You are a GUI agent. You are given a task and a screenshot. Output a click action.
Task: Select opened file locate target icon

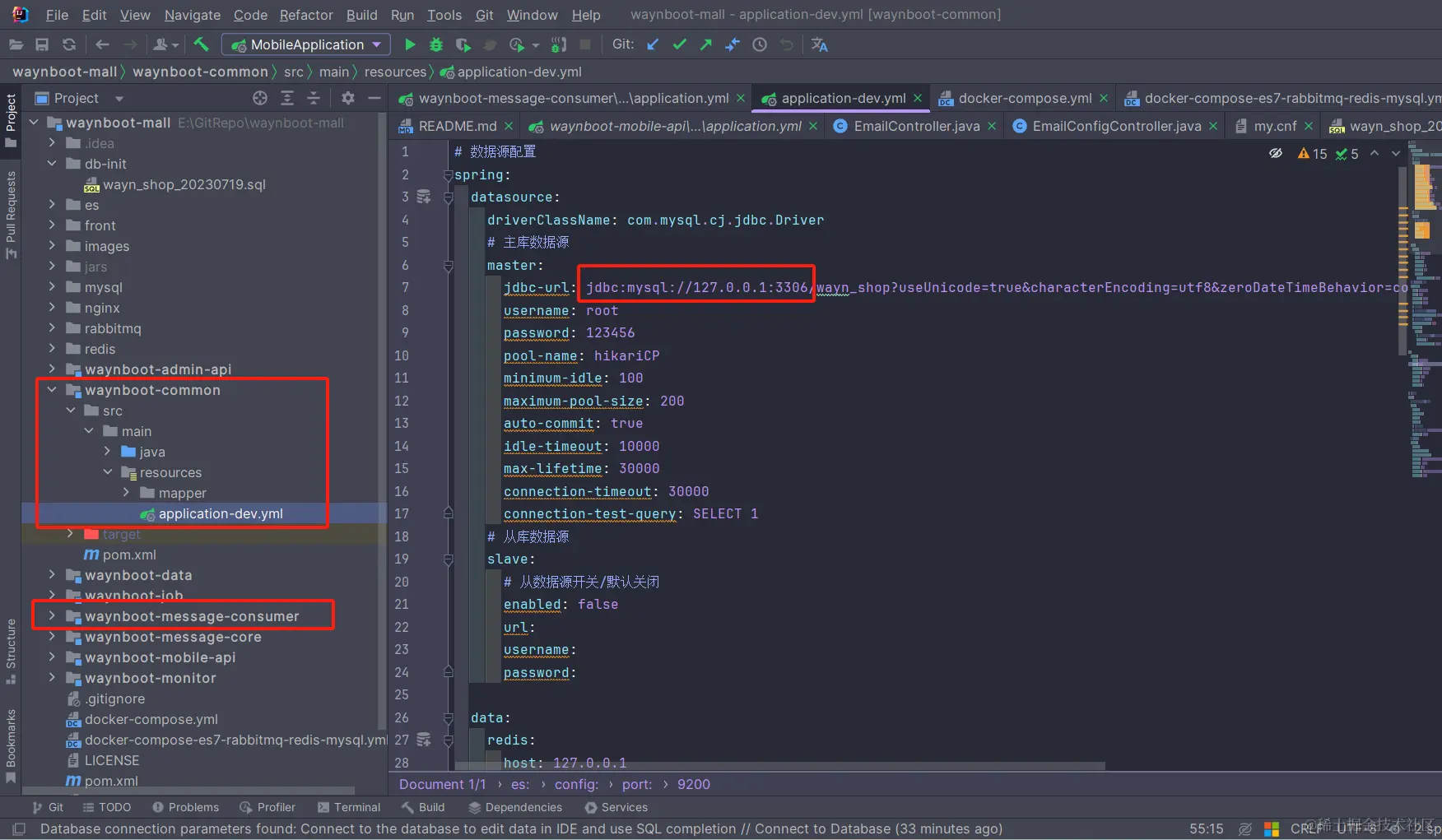tap(260, 98)
